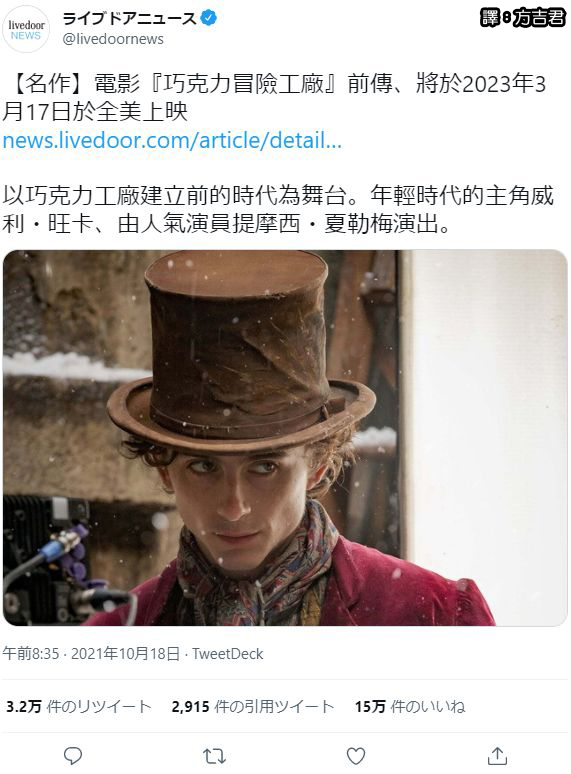Click the reply speech bubble icon
Viewport: 571px width, 774px height.
[x=73, y=756]
